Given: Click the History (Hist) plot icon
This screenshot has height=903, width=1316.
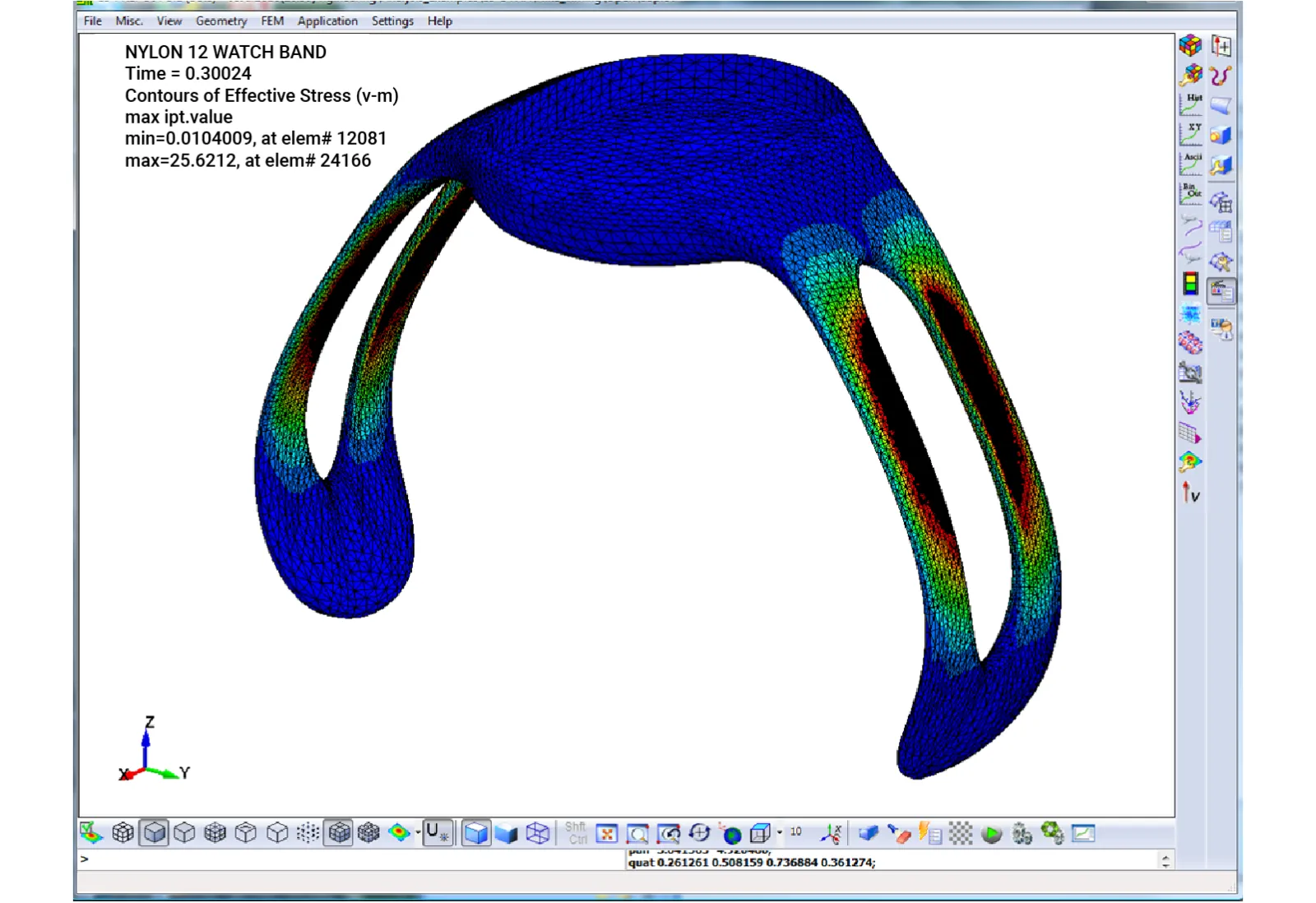Looking at the screenshot, I should tap(1190, 104).
